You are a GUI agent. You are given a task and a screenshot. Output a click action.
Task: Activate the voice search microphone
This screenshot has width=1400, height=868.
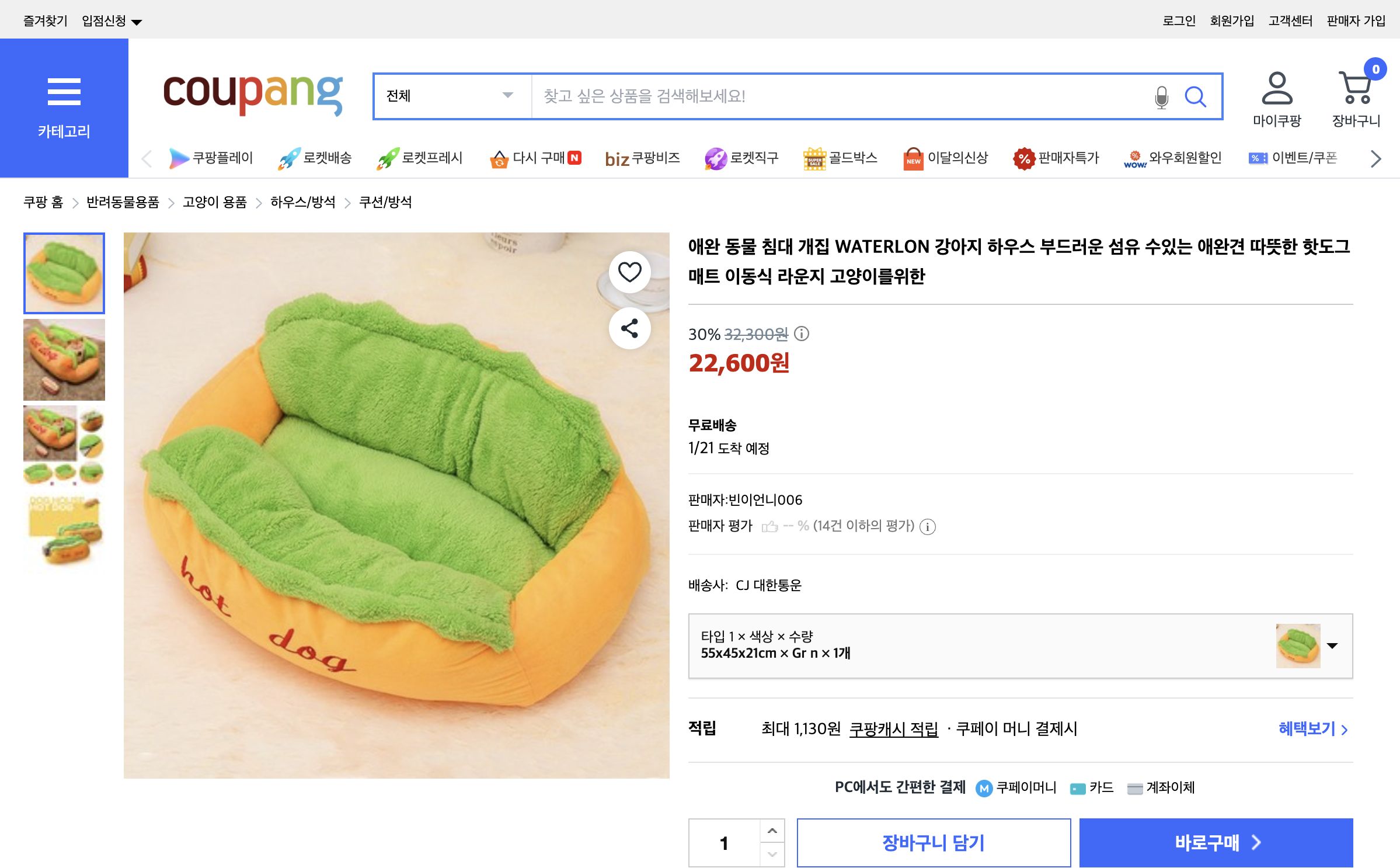tap(1161, 96)
